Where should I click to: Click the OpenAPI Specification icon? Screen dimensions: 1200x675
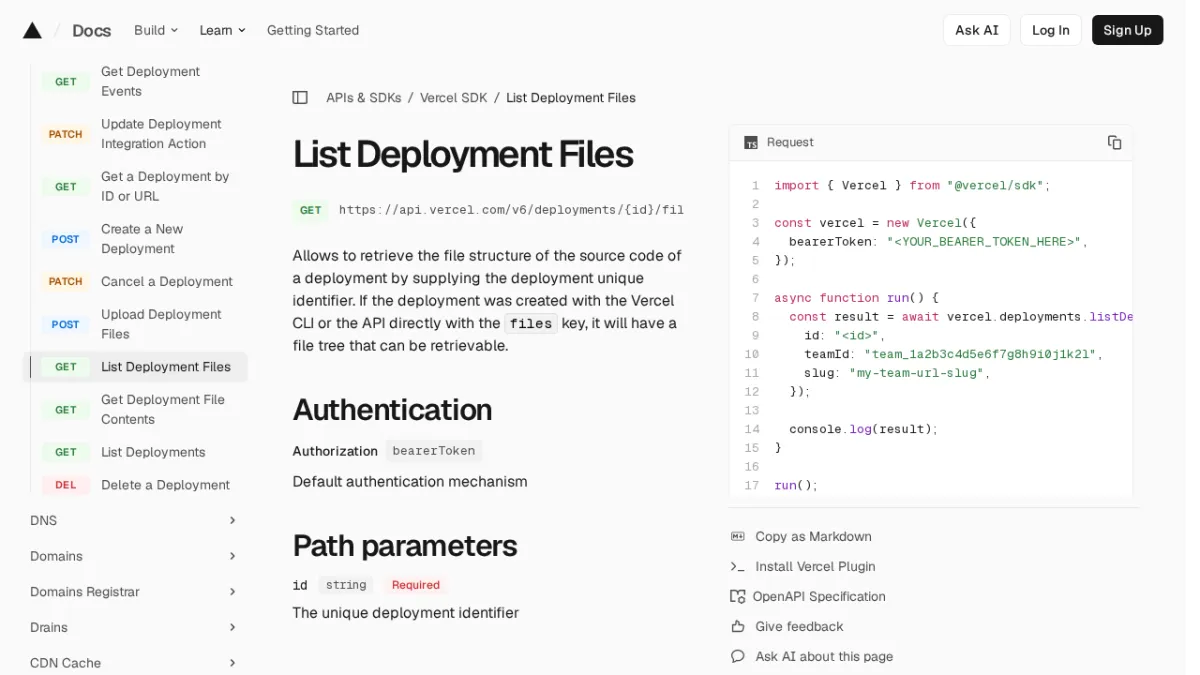coord(738,597)
